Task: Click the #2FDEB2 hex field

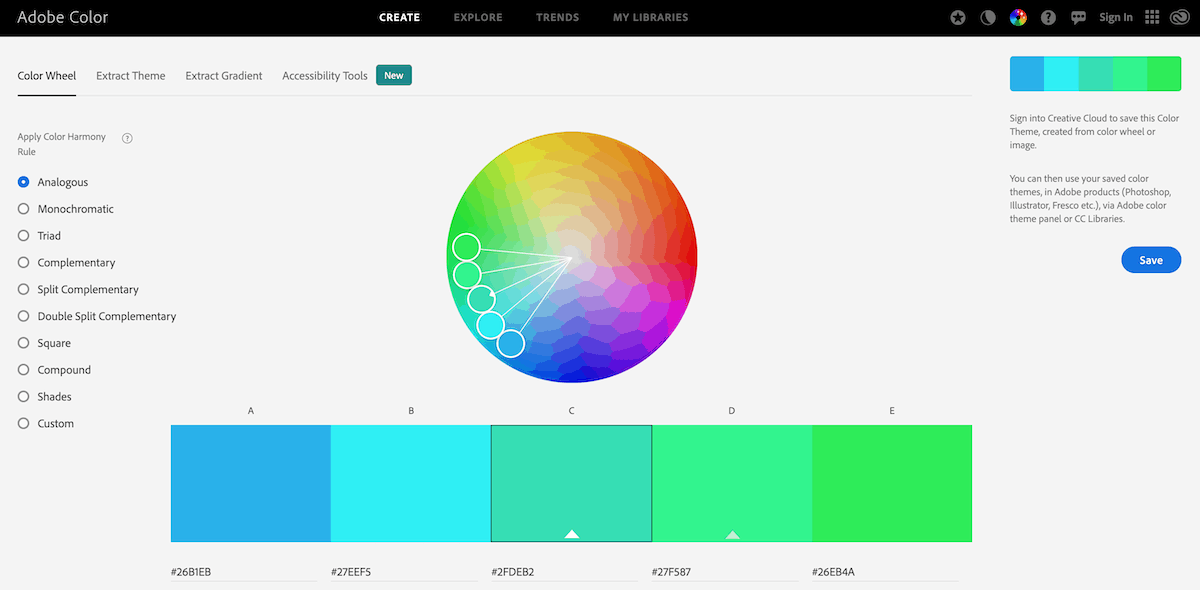Action: point(564,573)
